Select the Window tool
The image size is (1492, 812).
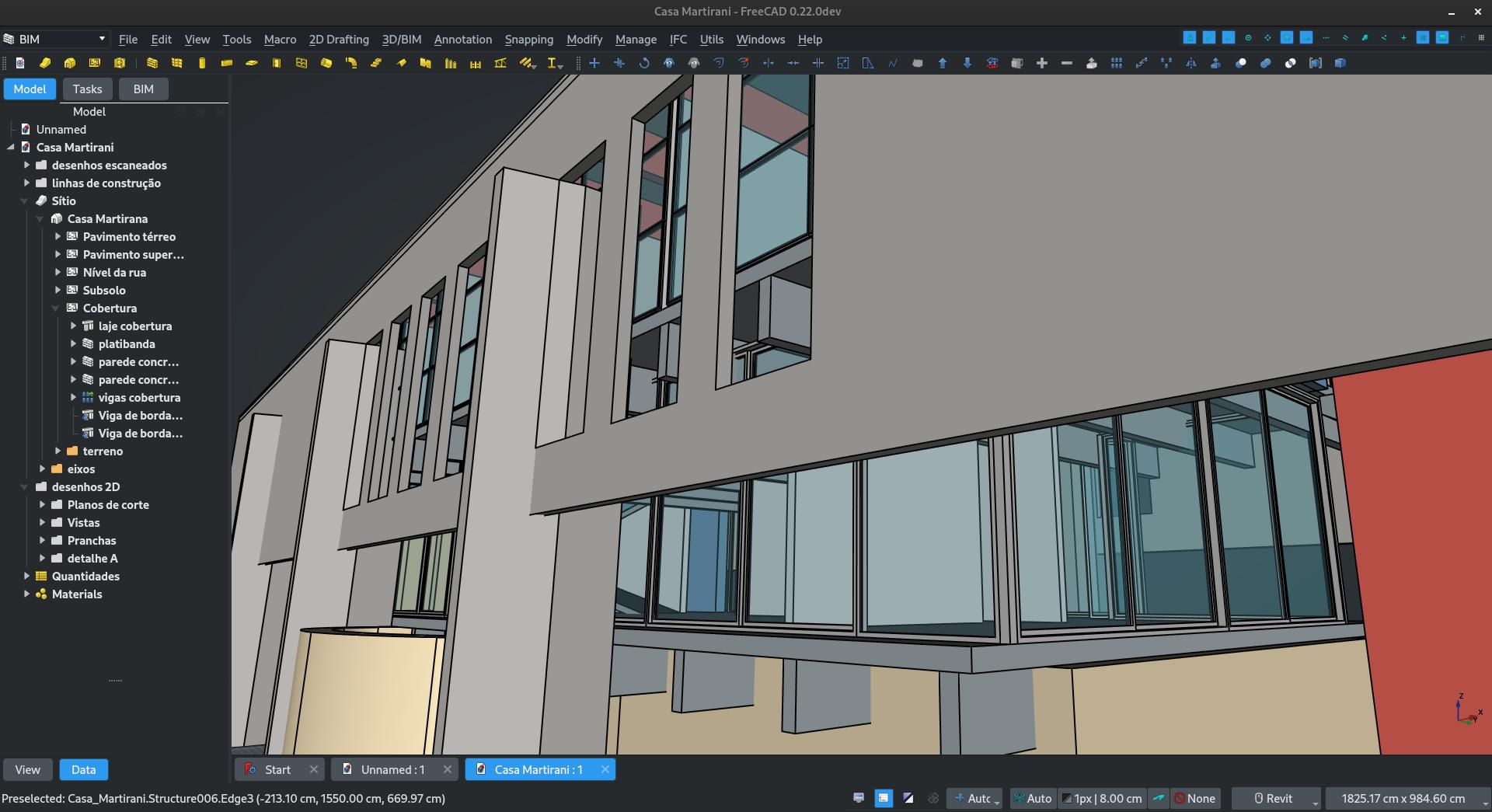[x=301, y=63]
